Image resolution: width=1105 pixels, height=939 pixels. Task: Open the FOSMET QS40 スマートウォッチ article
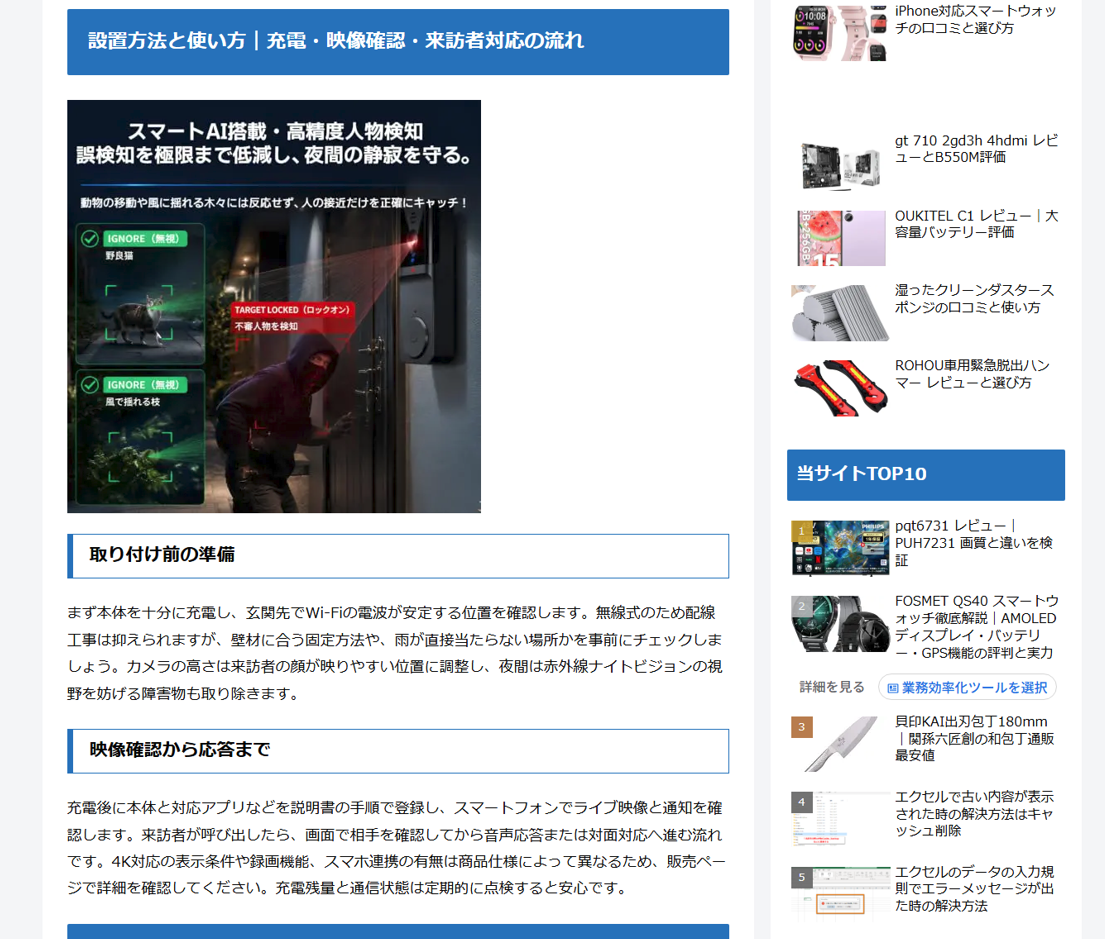977,627
